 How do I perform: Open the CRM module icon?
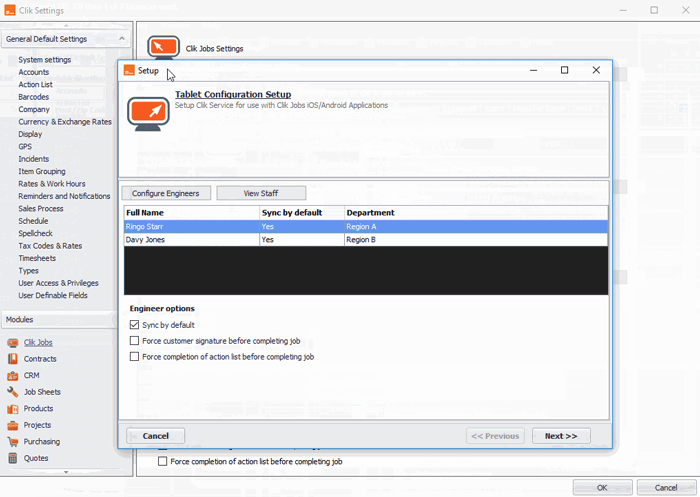click(x=13, y=376)
